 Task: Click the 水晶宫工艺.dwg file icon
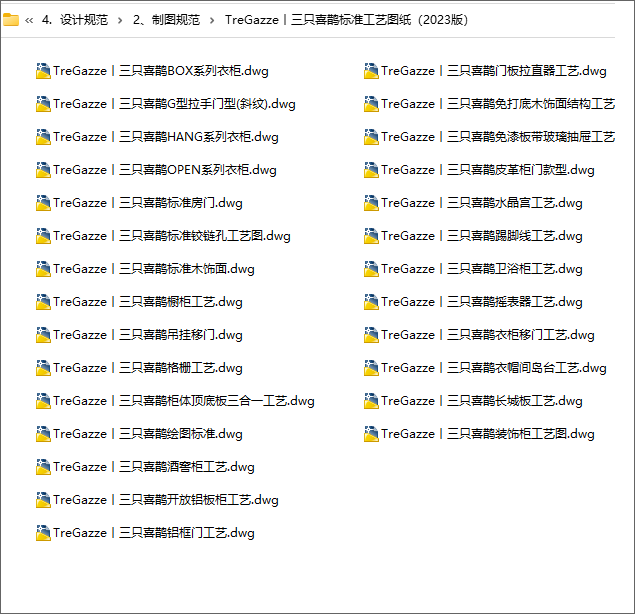click(x=371, y=203)
